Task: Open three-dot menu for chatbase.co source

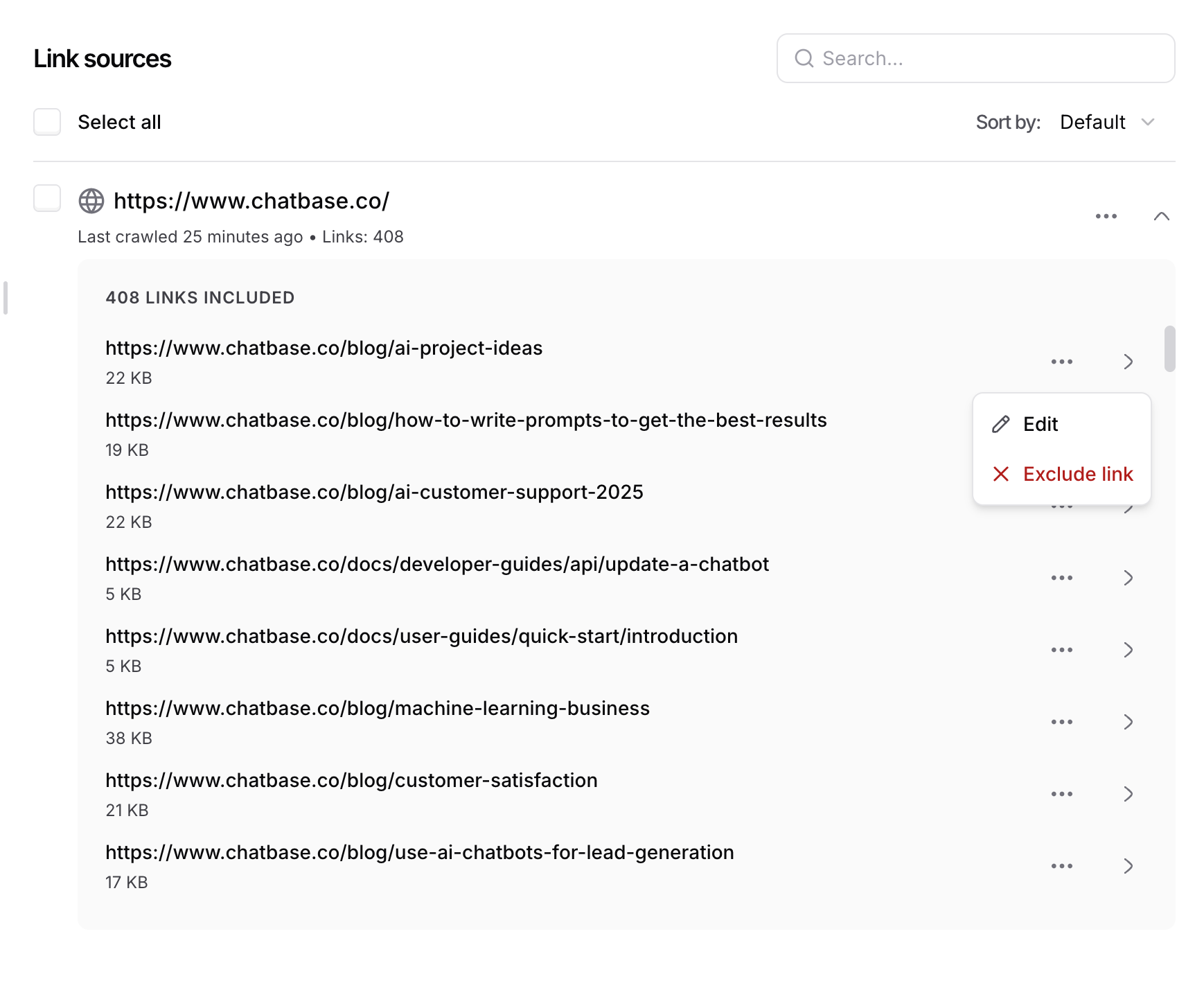Action: click(x=1106, y=216)
